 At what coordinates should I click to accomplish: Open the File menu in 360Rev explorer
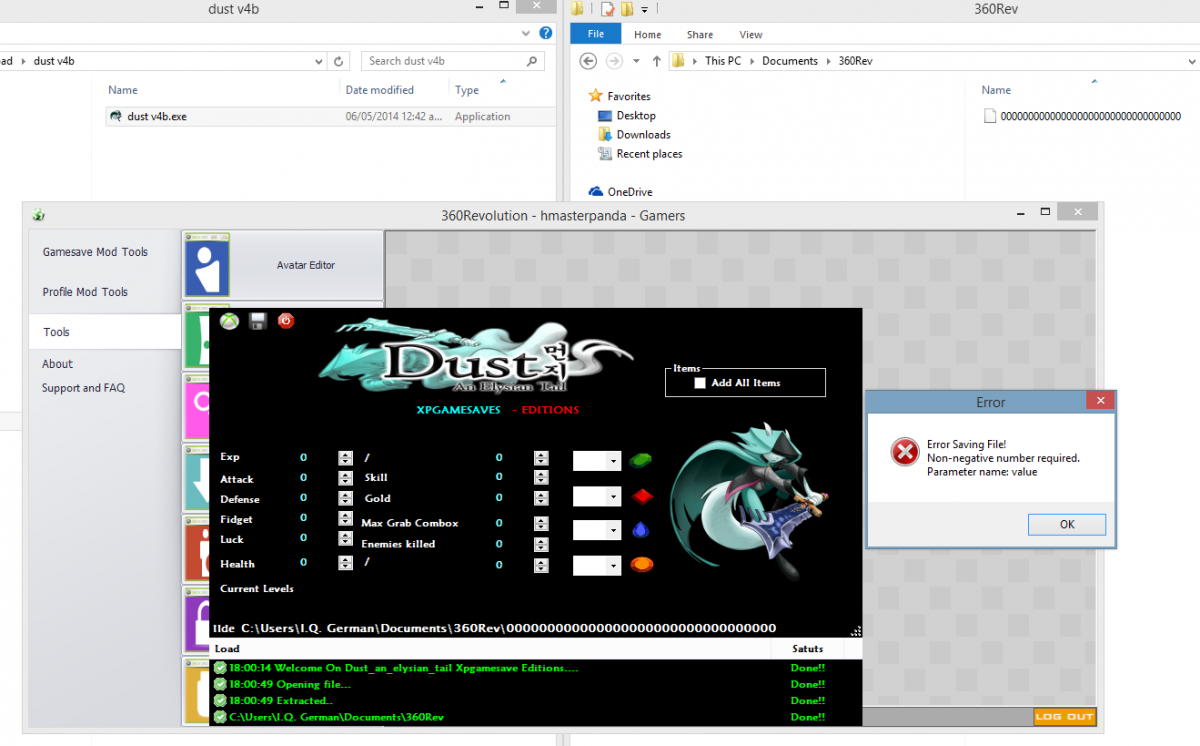(x=595, y=34)
